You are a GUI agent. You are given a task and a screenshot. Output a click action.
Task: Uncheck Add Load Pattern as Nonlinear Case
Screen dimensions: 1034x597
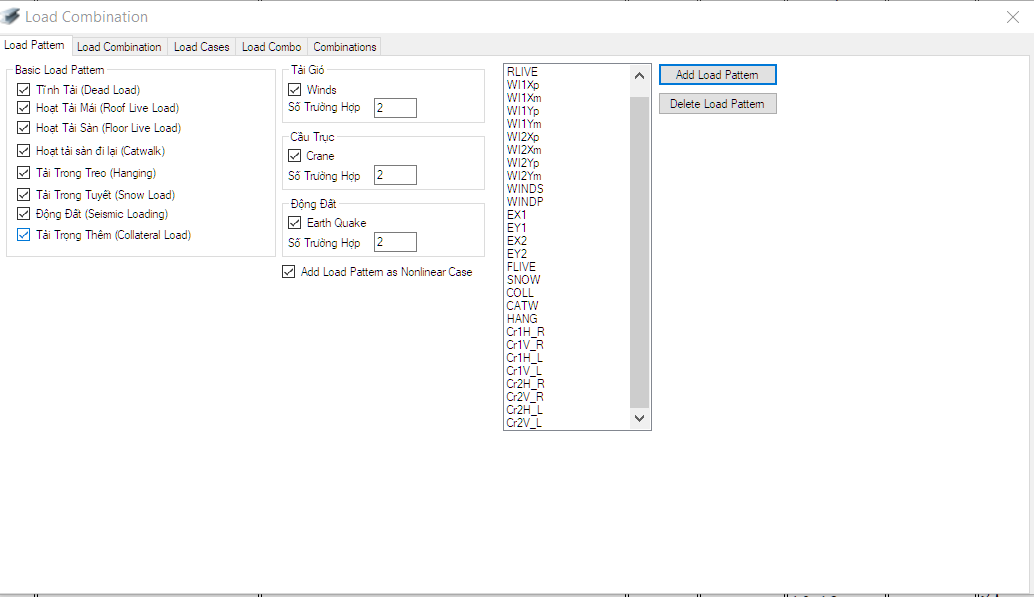click(288, 271)
